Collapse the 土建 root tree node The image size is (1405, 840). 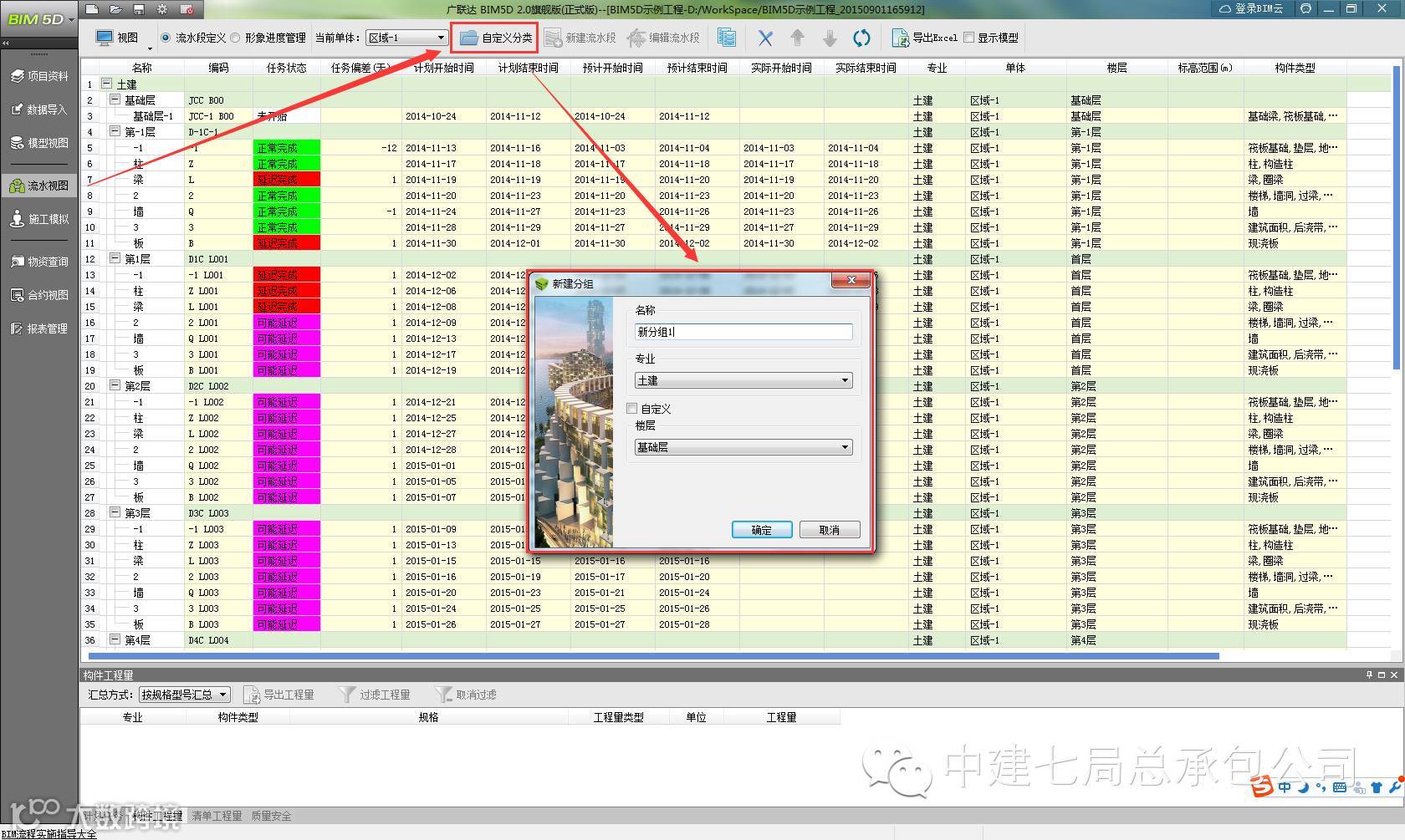pos(107,84)
